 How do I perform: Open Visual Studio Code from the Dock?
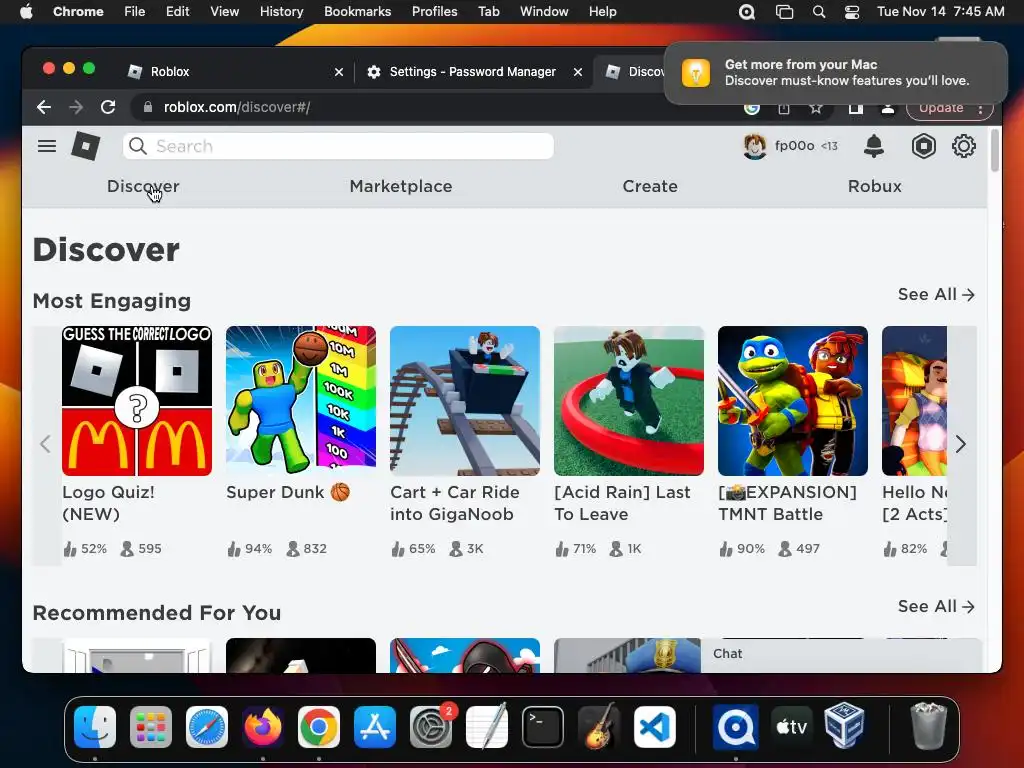(x=655, y=727)
